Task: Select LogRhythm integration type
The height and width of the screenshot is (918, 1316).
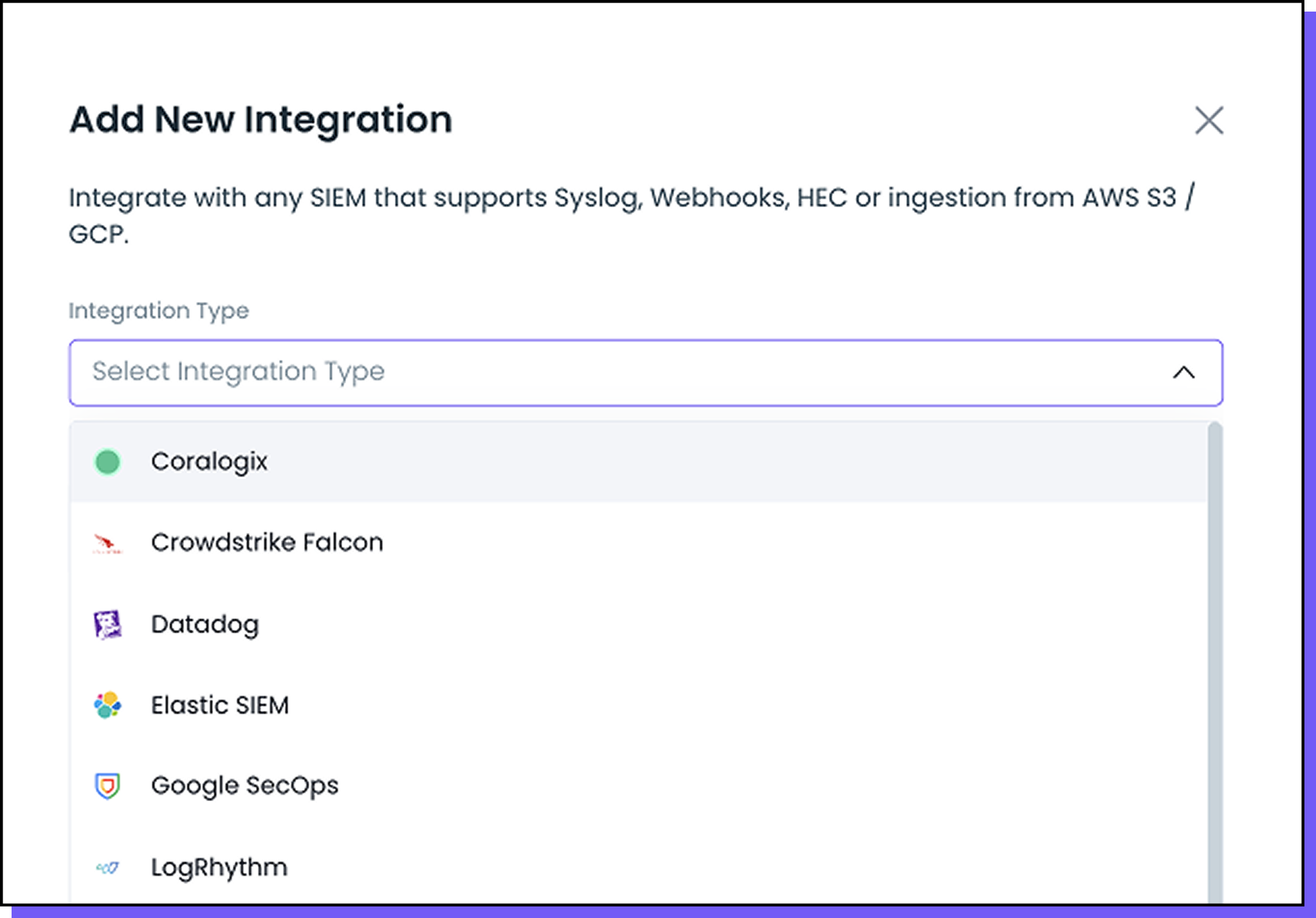Action: point(638,867)
